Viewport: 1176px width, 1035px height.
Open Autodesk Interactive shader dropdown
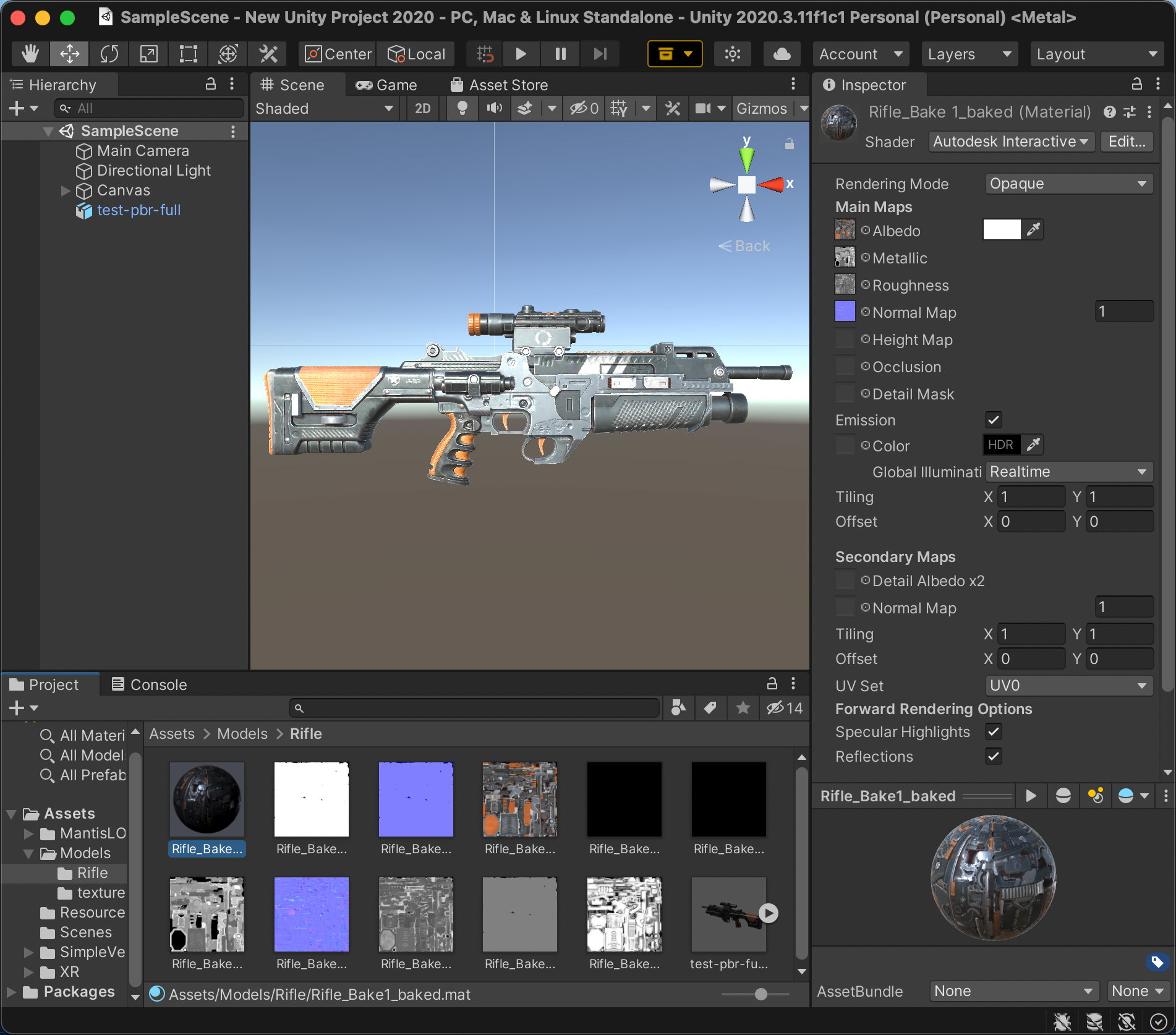pyautogui.click(x=1012, y=142)
